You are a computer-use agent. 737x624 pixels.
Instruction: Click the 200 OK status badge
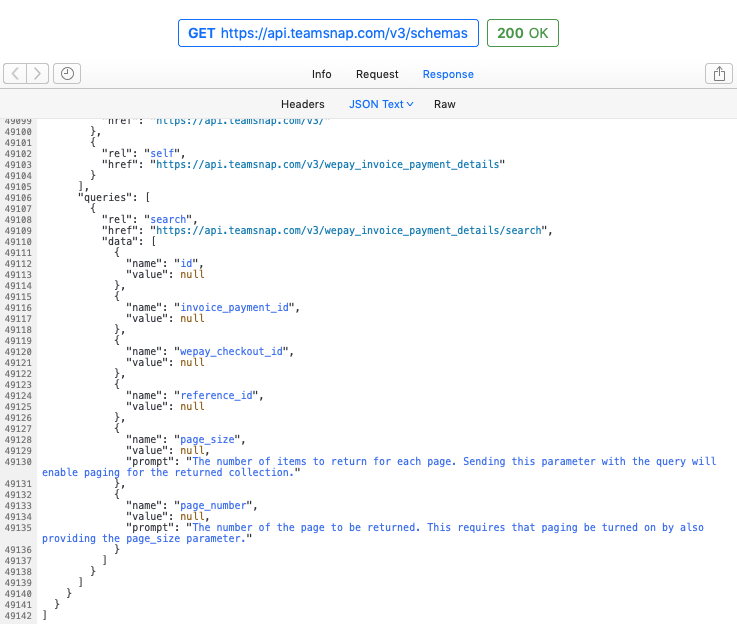click(523, 33)
